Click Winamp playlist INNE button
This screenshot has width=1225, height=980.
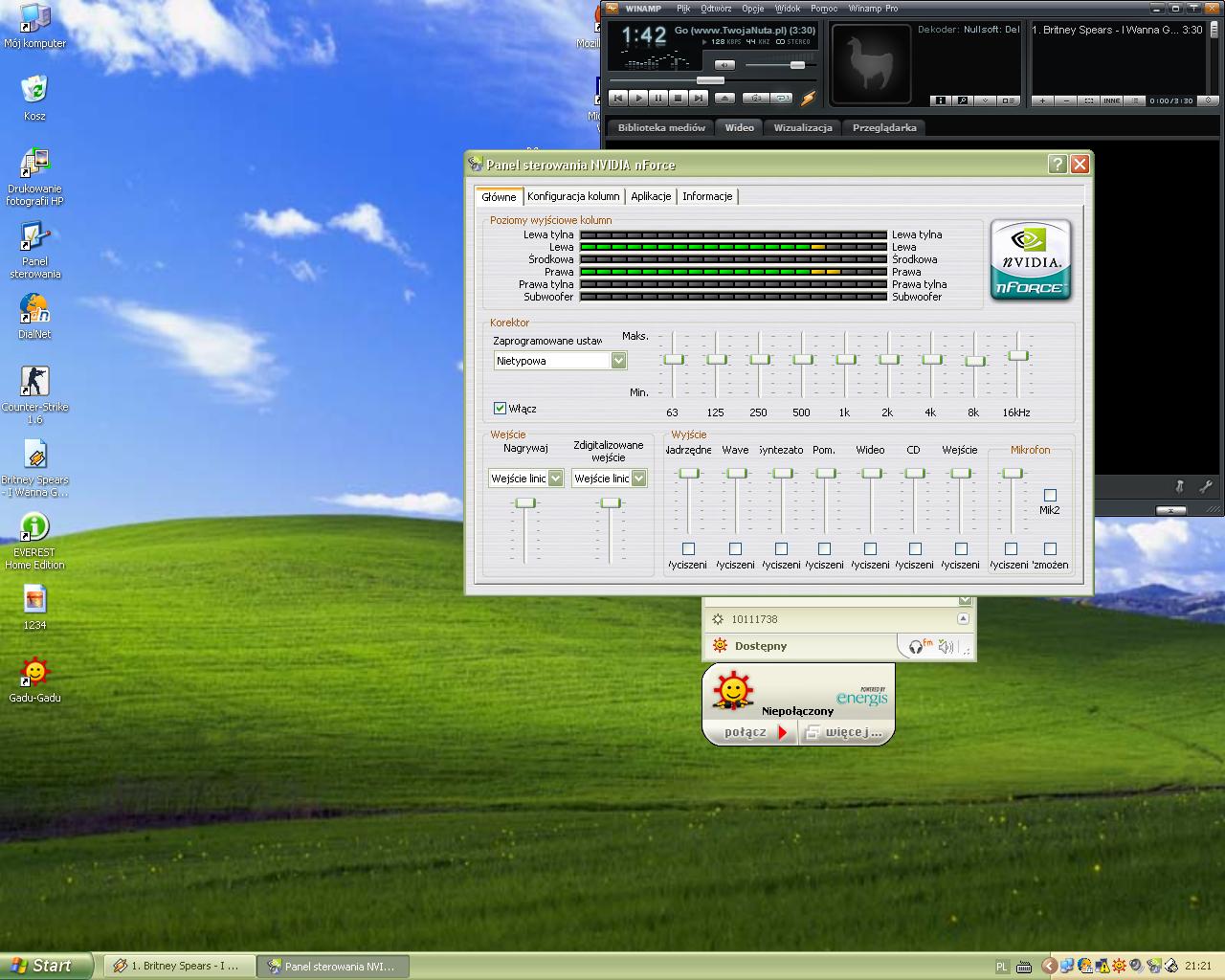click(1111, 100)
